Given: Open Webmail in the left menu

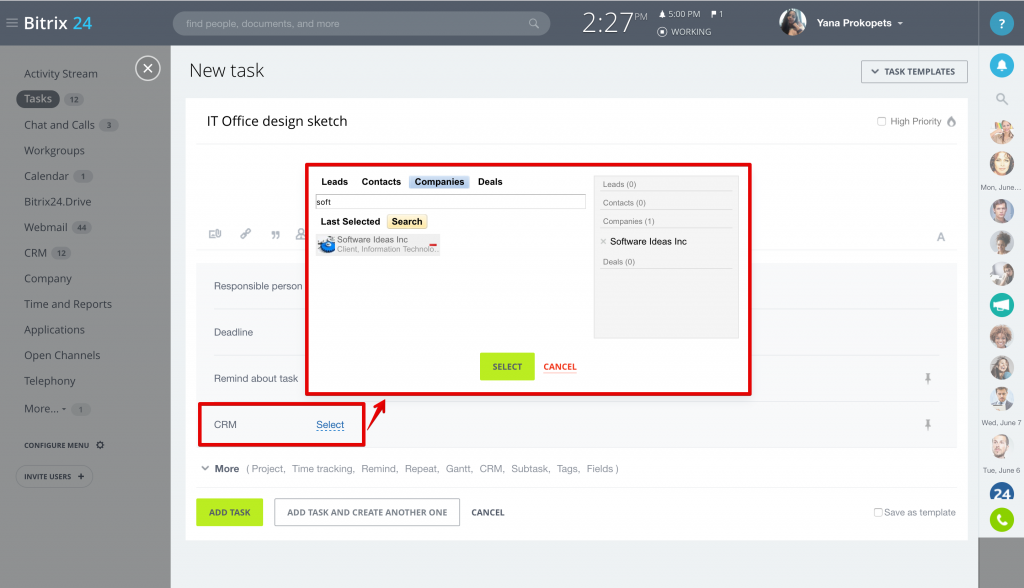Looking at the screenshot, I should pos(46,227).
